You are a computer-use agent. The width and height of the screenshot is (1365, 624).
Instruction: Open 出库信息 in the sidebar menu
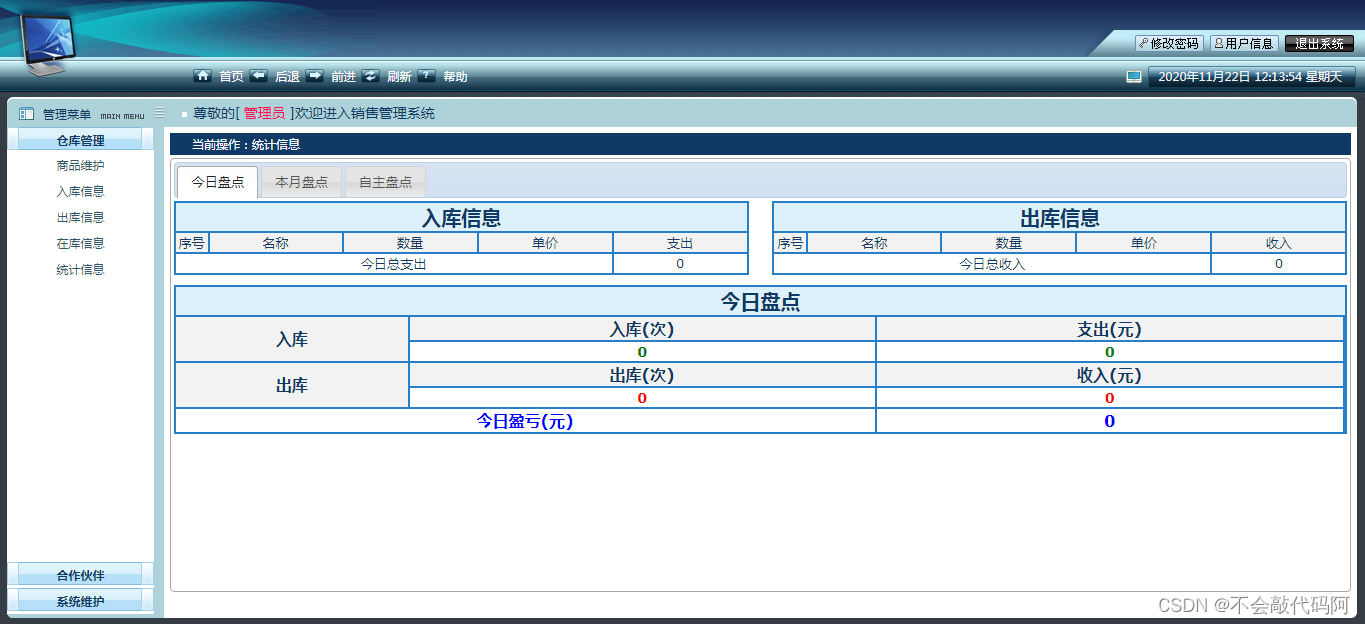81,218
